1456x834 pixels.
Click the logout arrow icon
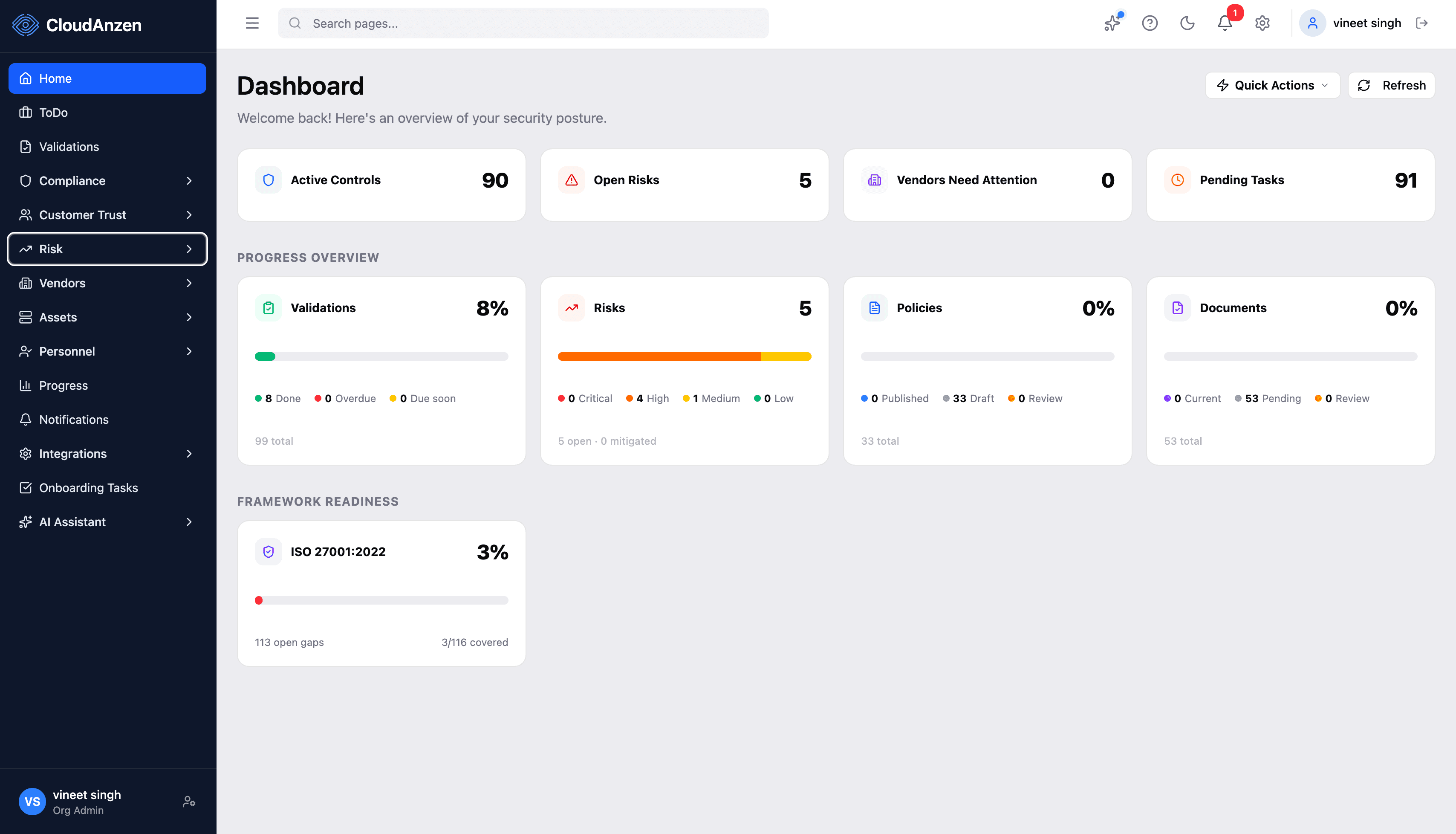[x=1421, y=23]
